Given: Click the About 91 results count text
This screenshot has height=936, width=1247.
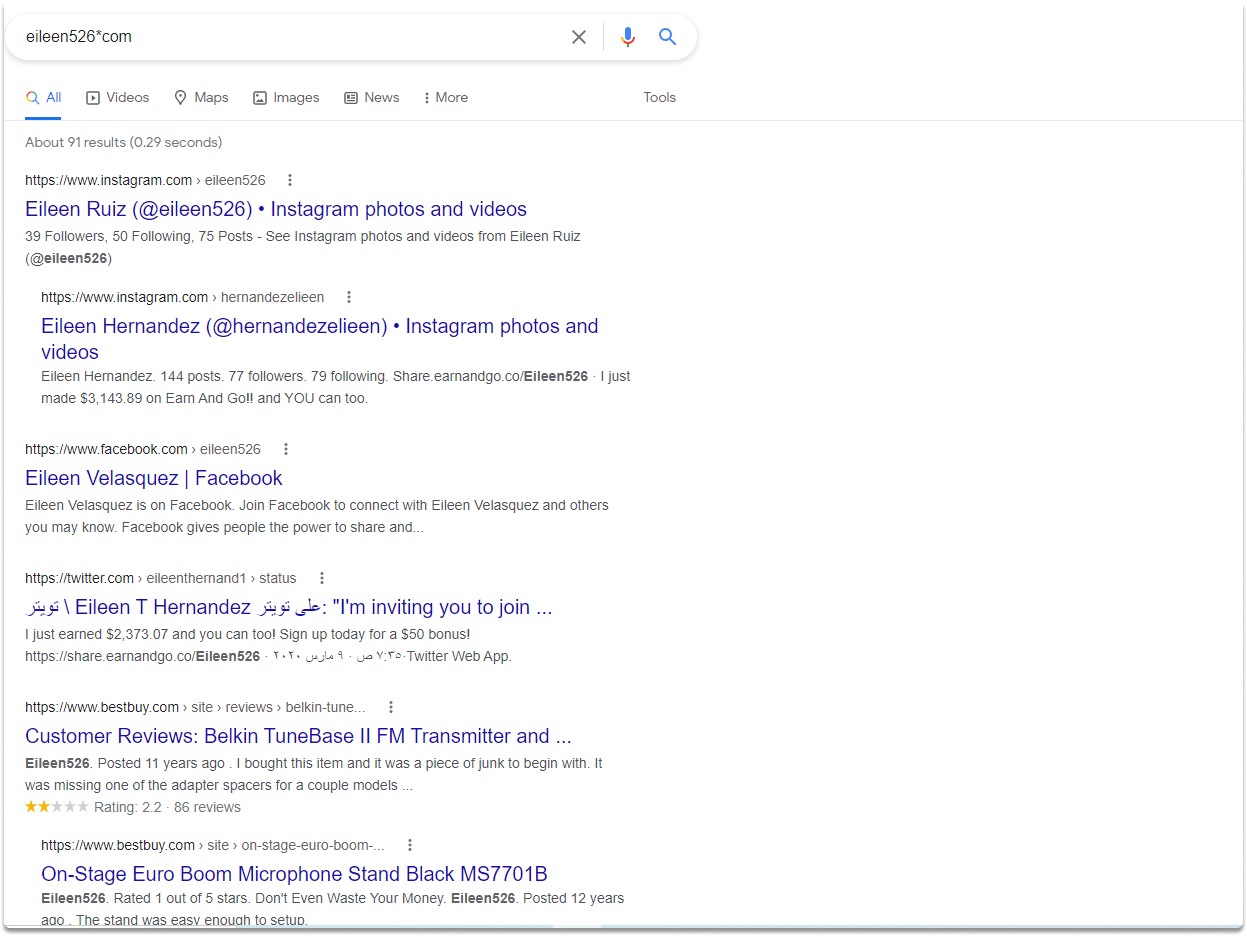Looking at the screenshot, I should pyautogui.click(x=124, y=142).
